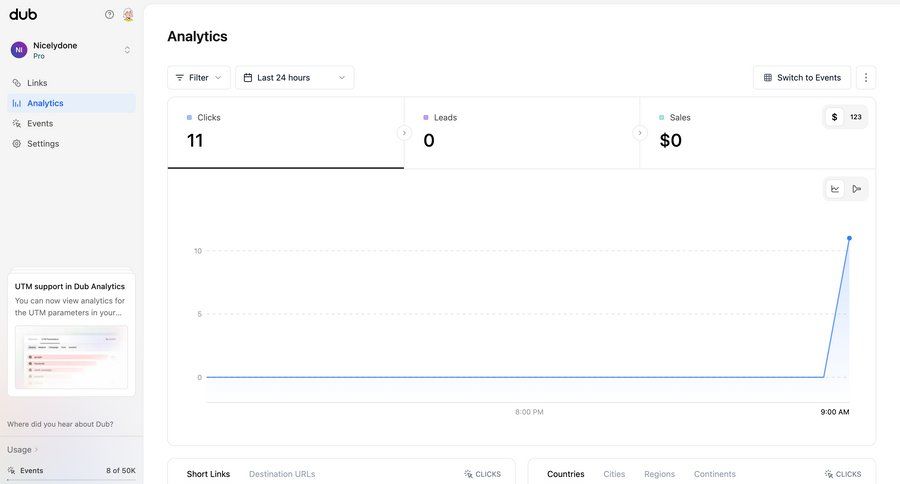Select the Leads metric tab
The height and width of the screenshot is (484, 900).
pyautogui.click(x=522, y=133)
